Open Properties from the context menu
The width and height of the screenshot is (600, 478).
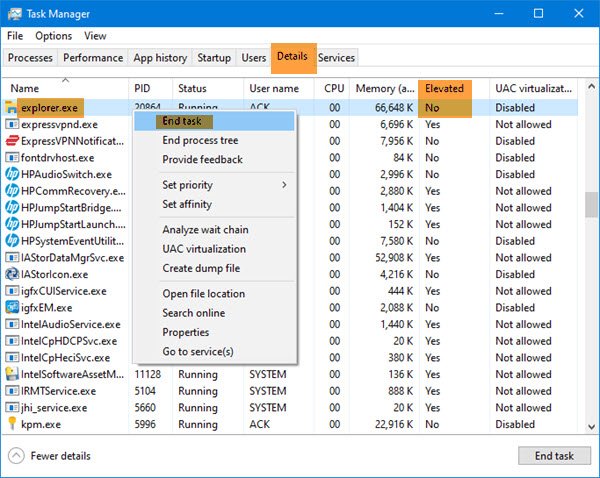pyautogui.click(x=214, y=332)
